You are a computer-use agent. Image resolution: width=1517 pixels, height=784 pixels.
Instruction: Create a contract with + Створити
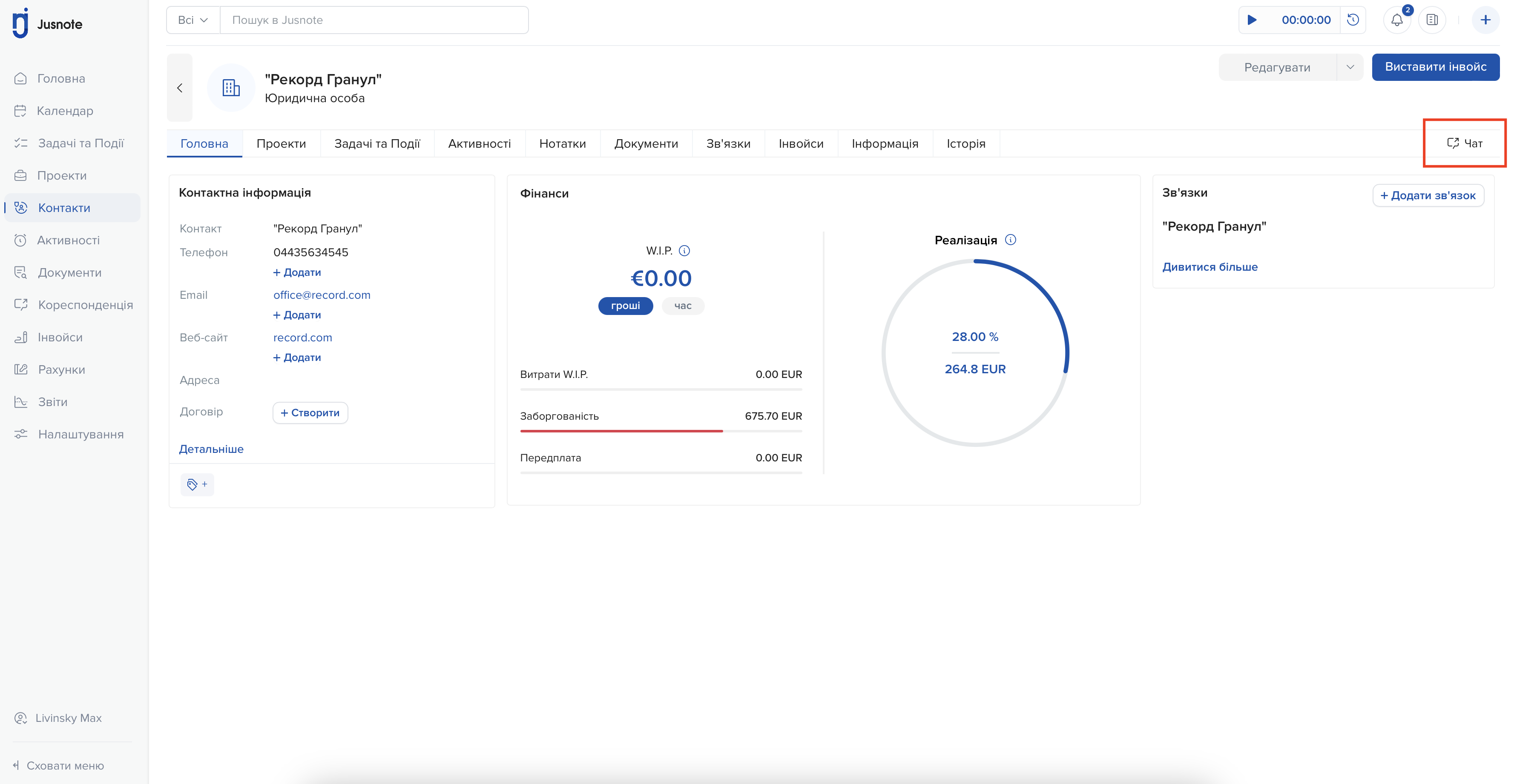pos(310,412)
